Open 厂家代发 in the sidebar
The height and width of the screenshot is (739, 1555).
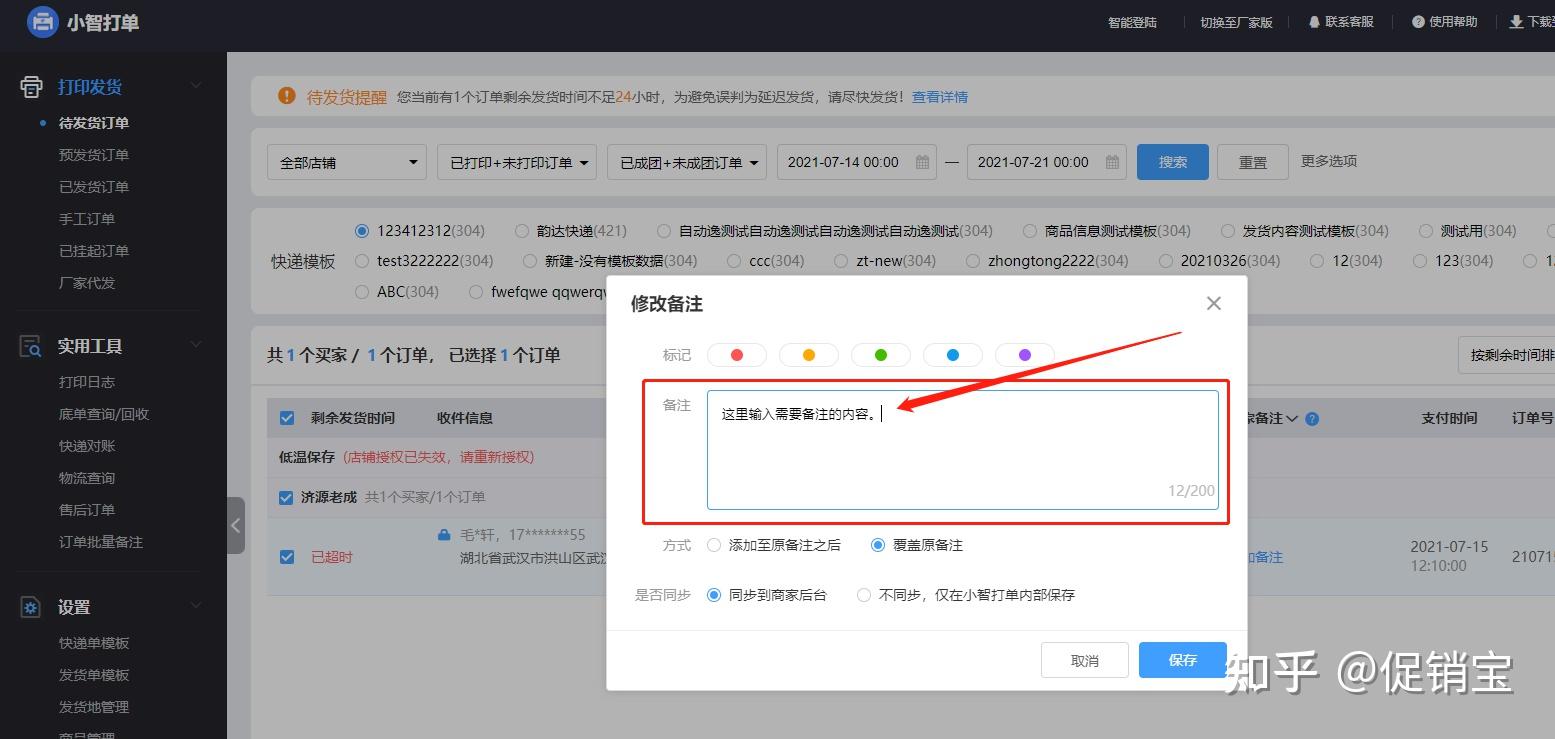pyautogui.click(x=87, y=283)
